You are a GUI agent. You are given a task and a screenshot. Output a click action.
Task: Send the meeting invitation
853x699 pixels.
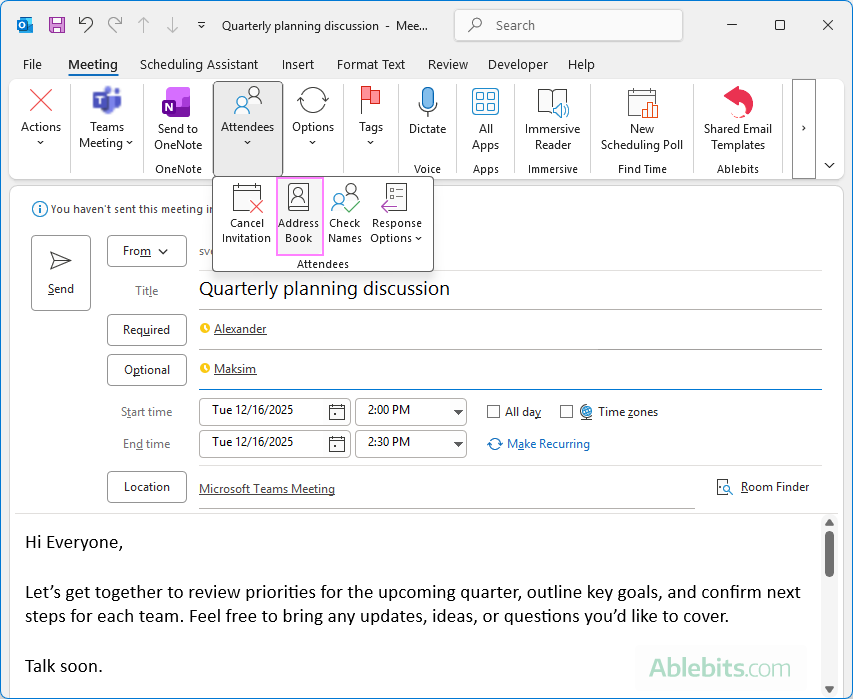pyautogui.click(x=61, y=272)
